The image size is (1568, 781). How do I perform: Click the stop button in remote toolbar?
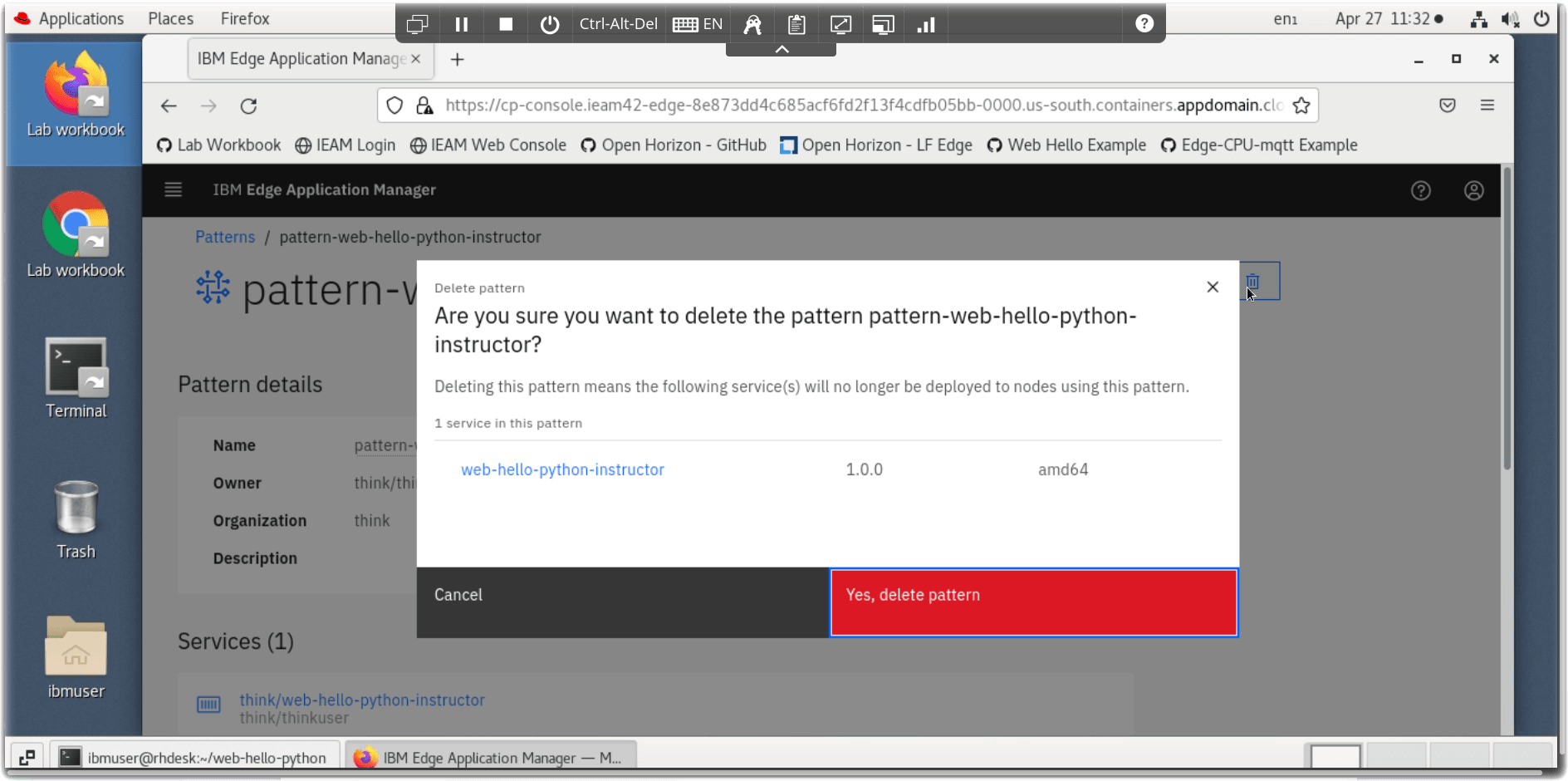pyautogui.click(x=506, y=24)
